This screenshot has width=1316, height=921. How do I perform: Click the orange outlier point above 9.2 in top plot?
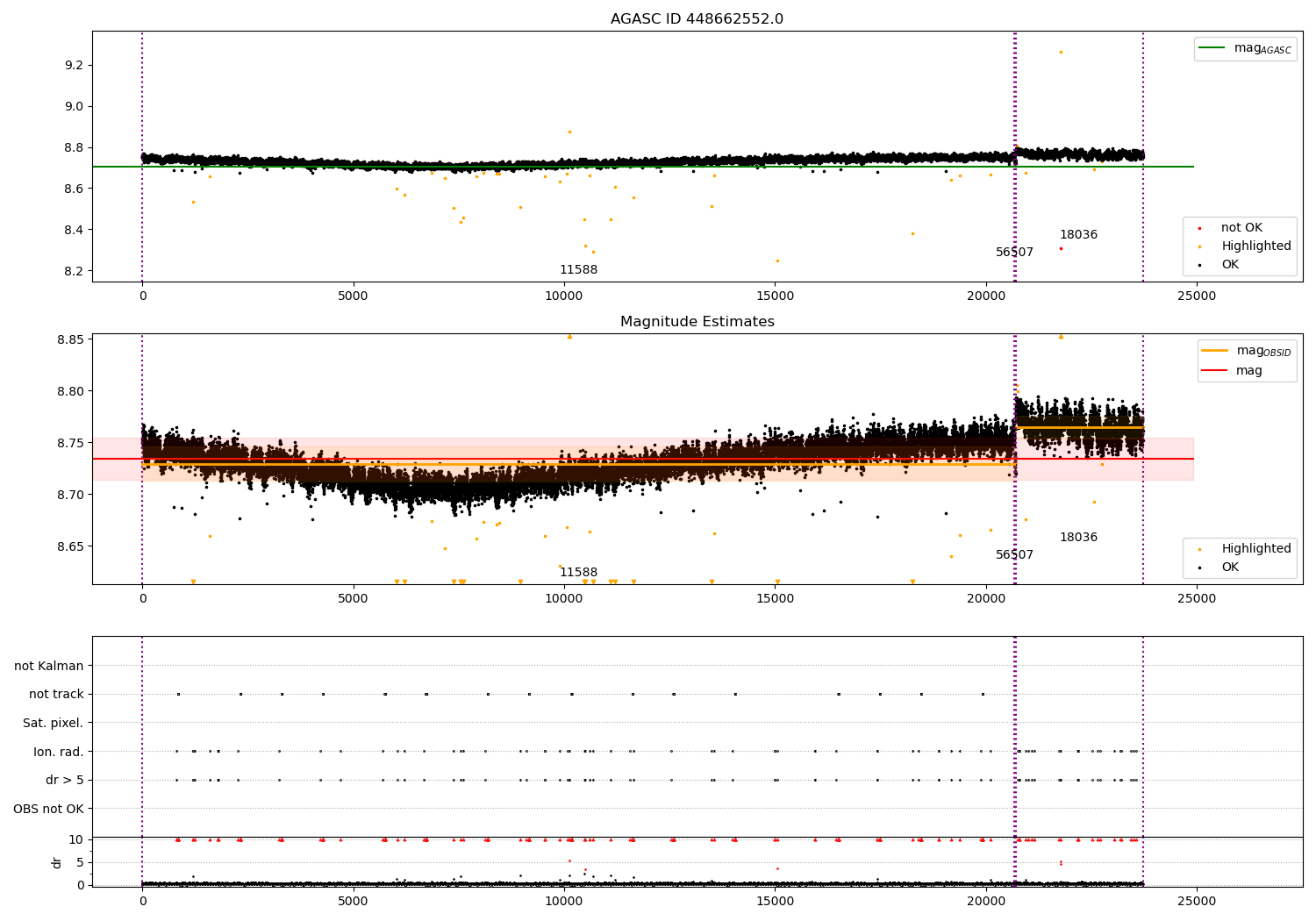(x=1061, y=52)
